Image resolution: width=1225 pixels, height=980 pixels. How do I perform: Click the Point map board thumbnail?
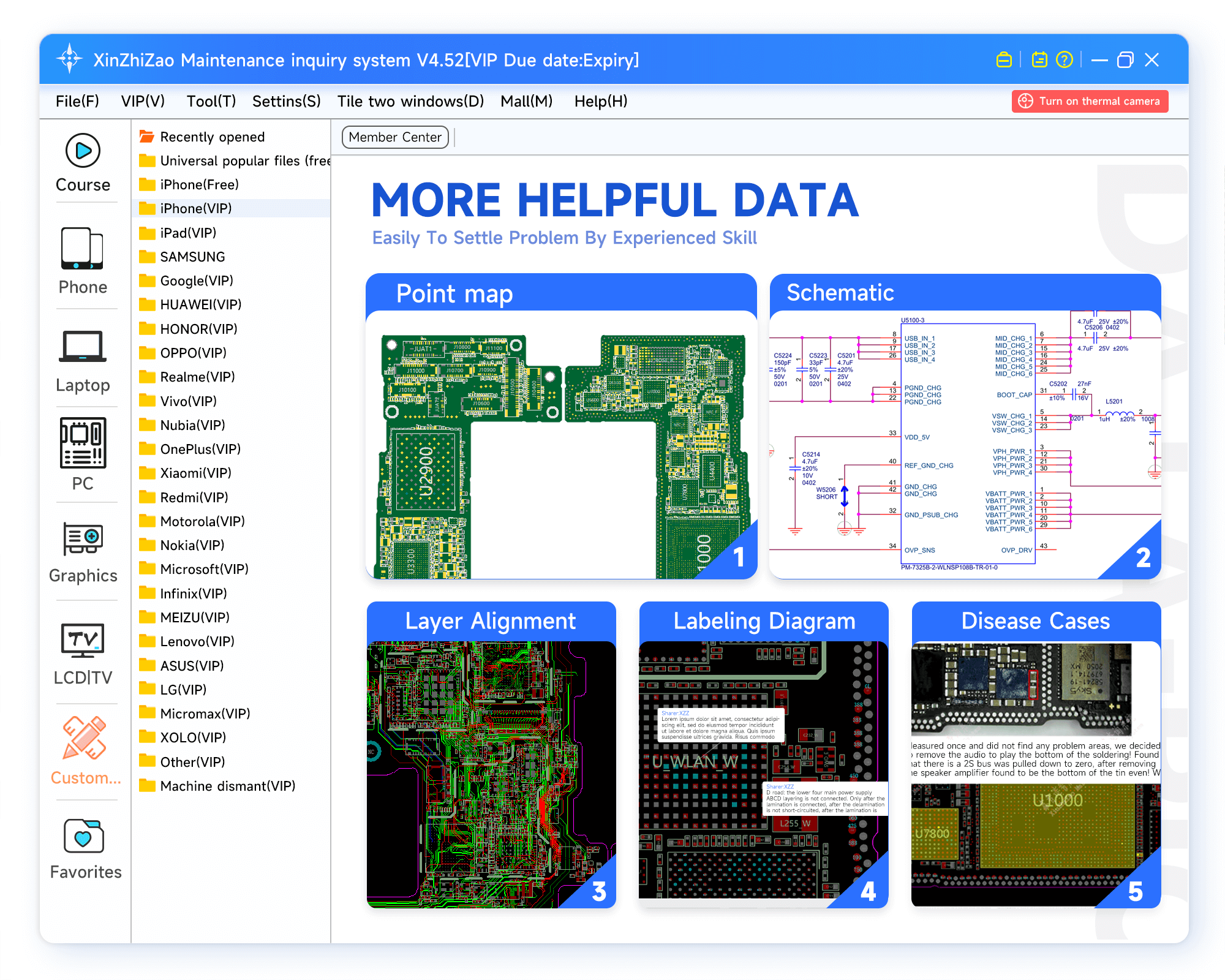[561, 445]
